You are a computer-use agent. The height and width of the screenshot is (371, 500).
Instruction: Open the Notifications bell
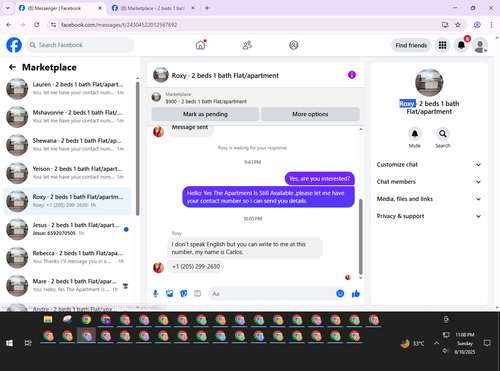[461, 45]
